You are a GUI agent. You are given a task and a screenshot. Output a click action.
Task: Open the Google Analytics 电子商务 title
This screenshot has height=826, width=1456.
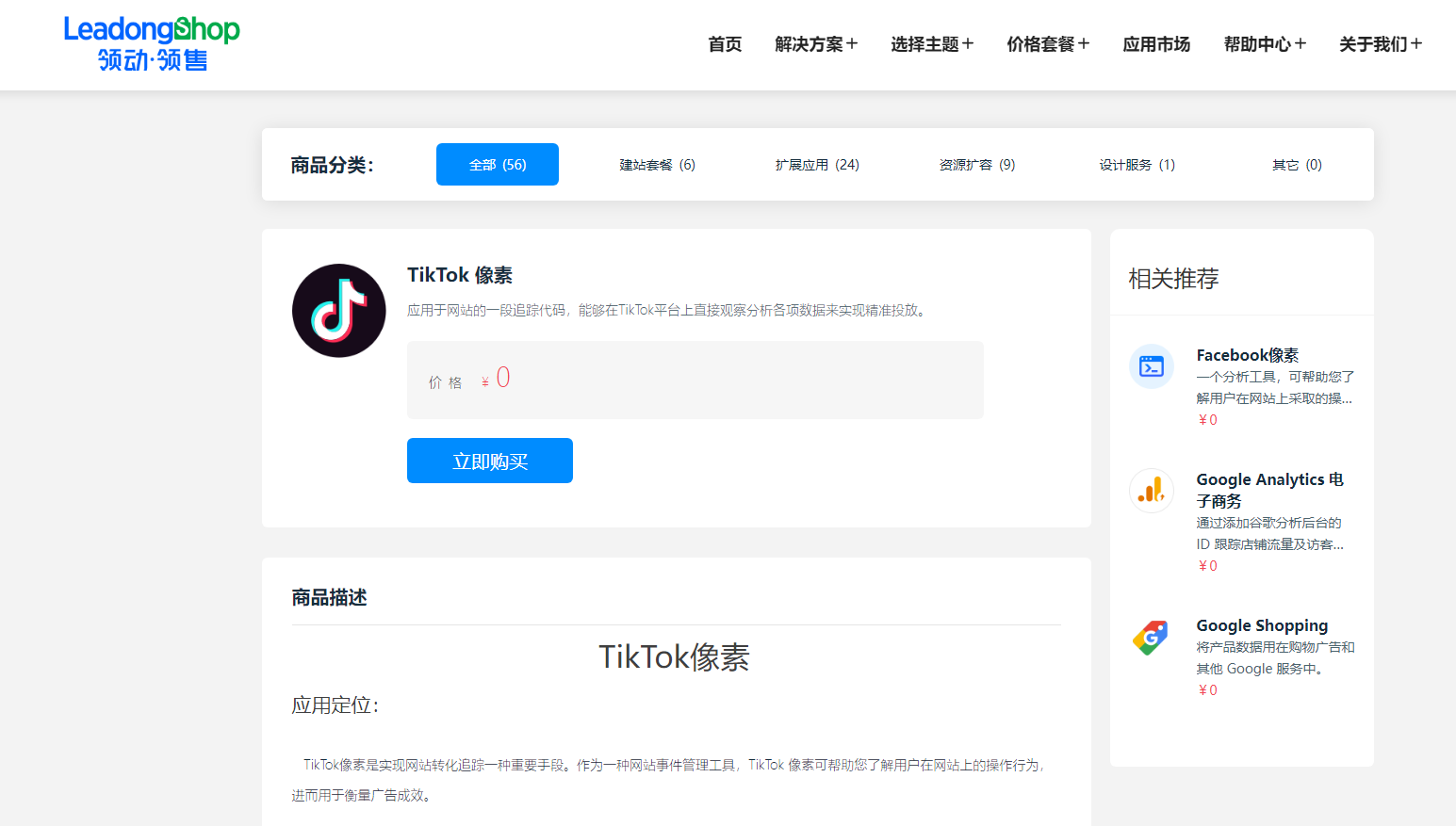[1270, 490]
